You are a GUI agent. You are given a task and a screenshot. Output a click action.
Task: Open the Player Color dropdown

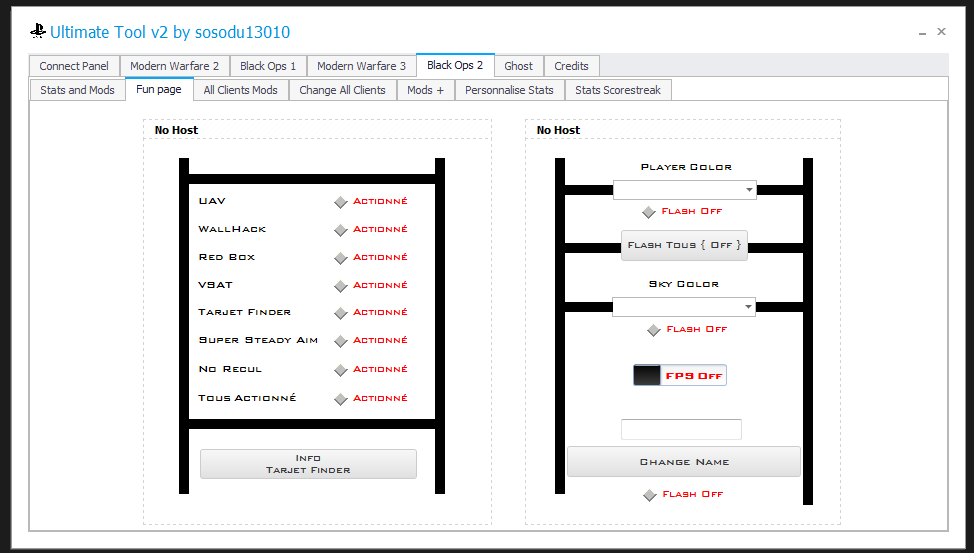[x=685, y=190]
